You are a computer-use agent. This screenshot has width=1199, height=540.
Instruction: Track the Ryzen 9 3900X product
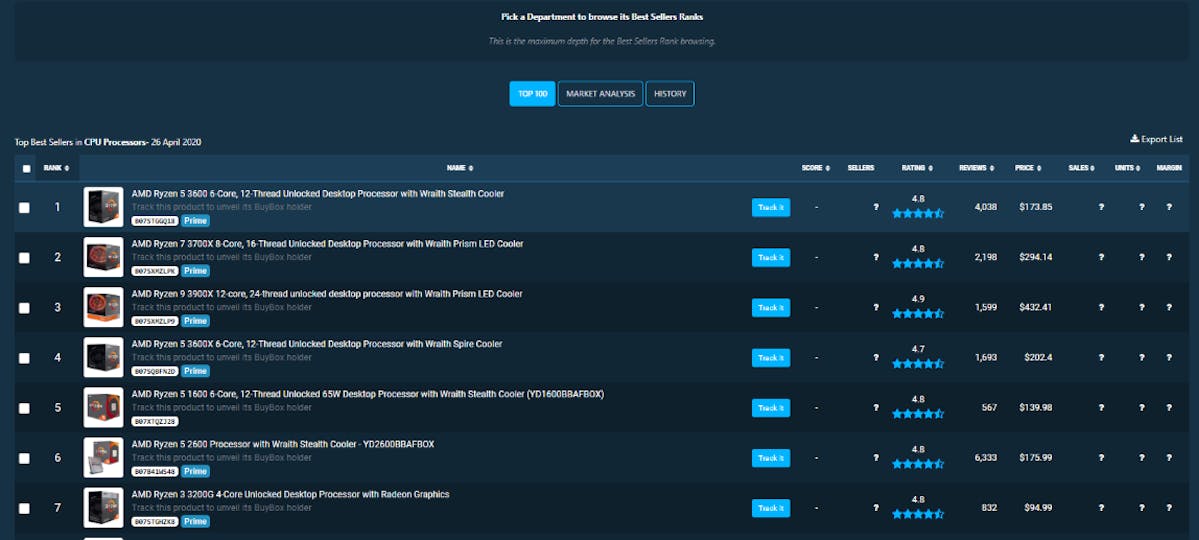tap(771, 307)
